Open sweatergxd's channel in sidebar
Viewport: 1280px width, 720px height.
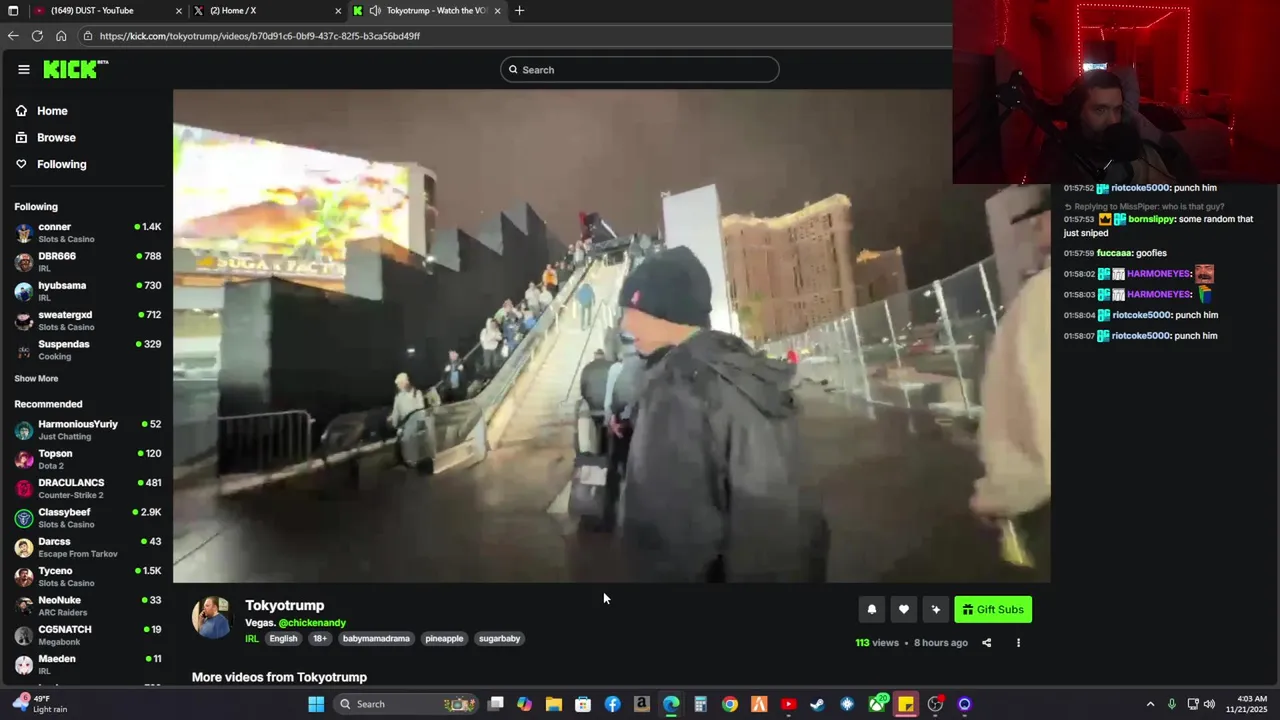(x=88, y=320)
